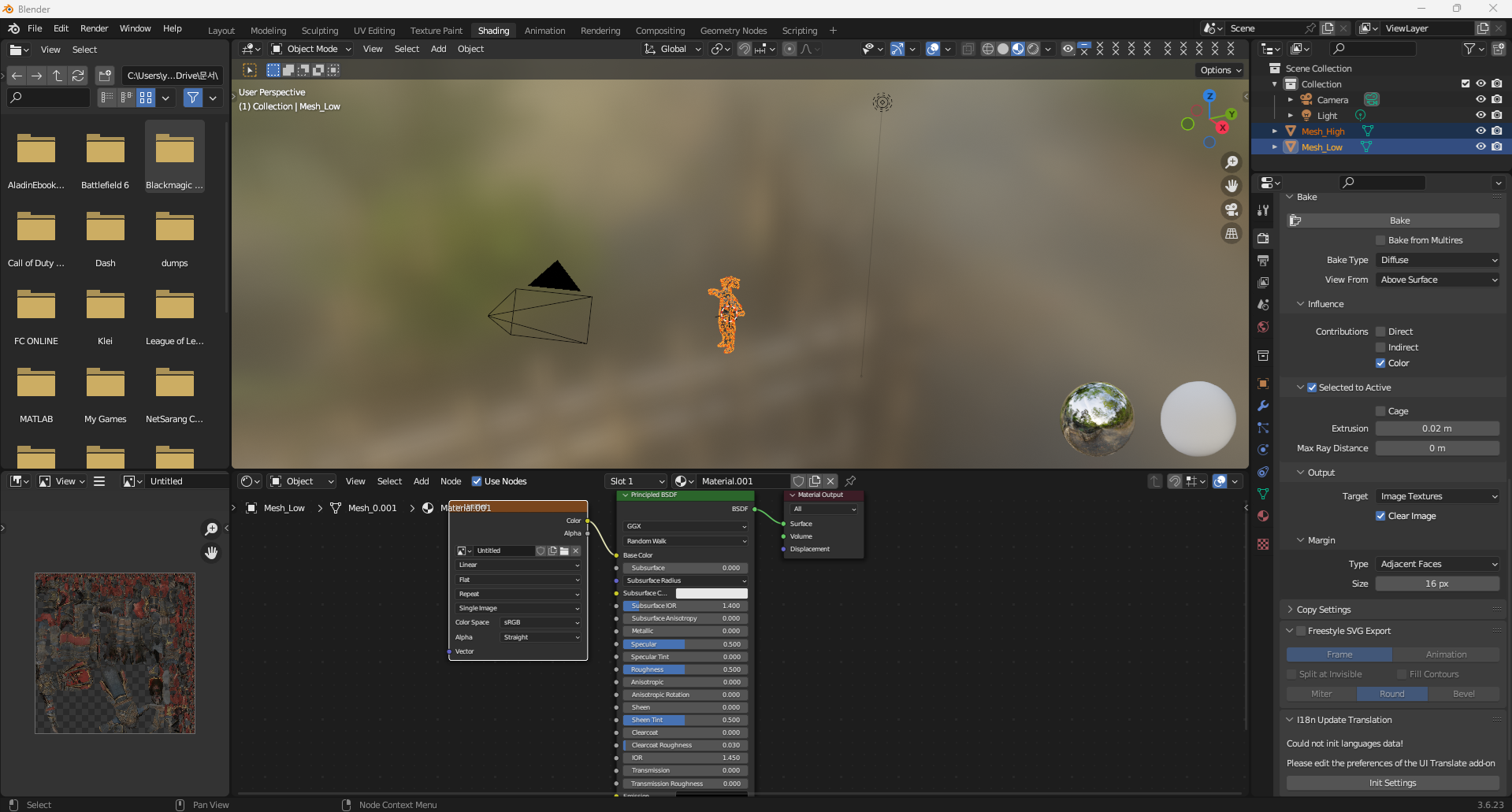
Task: Switch to the Texture Paint workspace tab
Action: click(436, 31)
